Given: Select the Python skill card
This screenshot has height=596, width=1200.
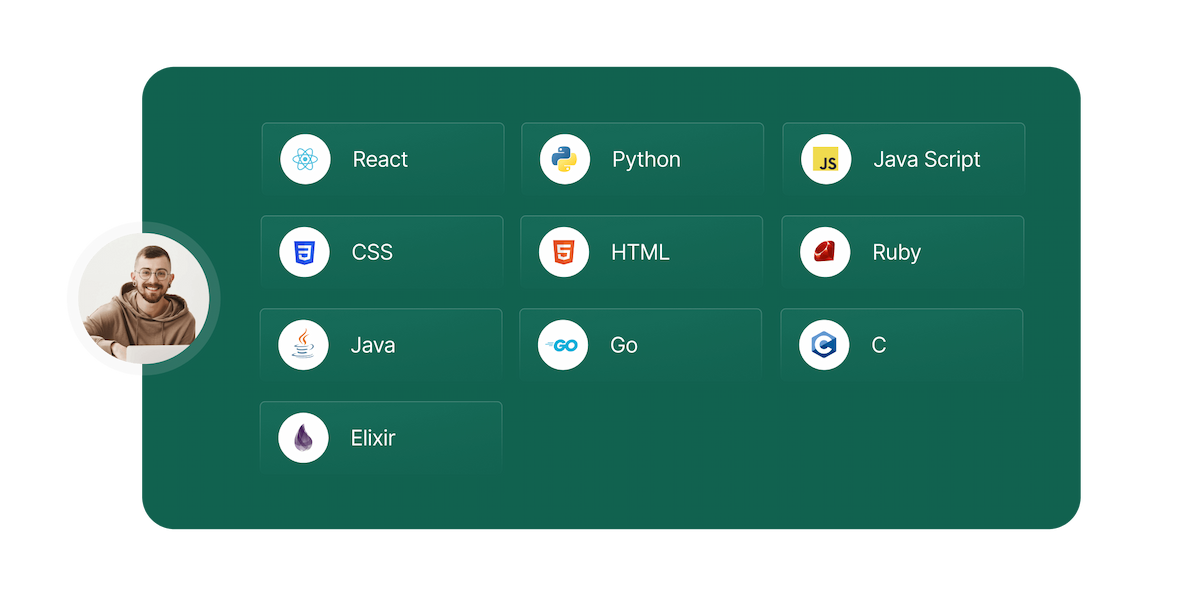Looking at the screenshot, I should [660, 158].
